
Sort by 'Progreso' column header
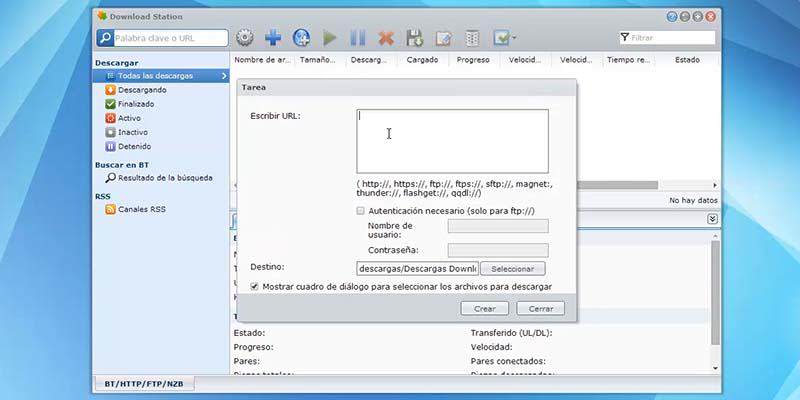473,60
